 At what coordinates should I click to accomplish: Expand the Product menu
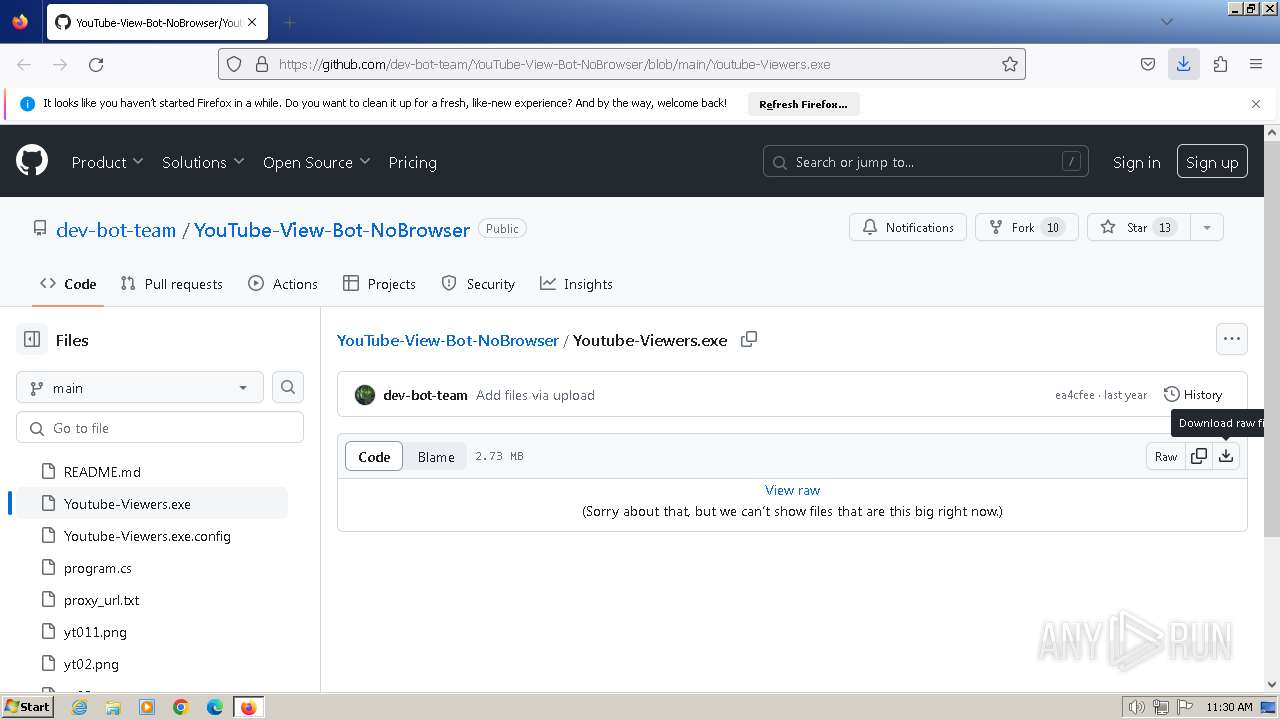(x=108, y=162)
